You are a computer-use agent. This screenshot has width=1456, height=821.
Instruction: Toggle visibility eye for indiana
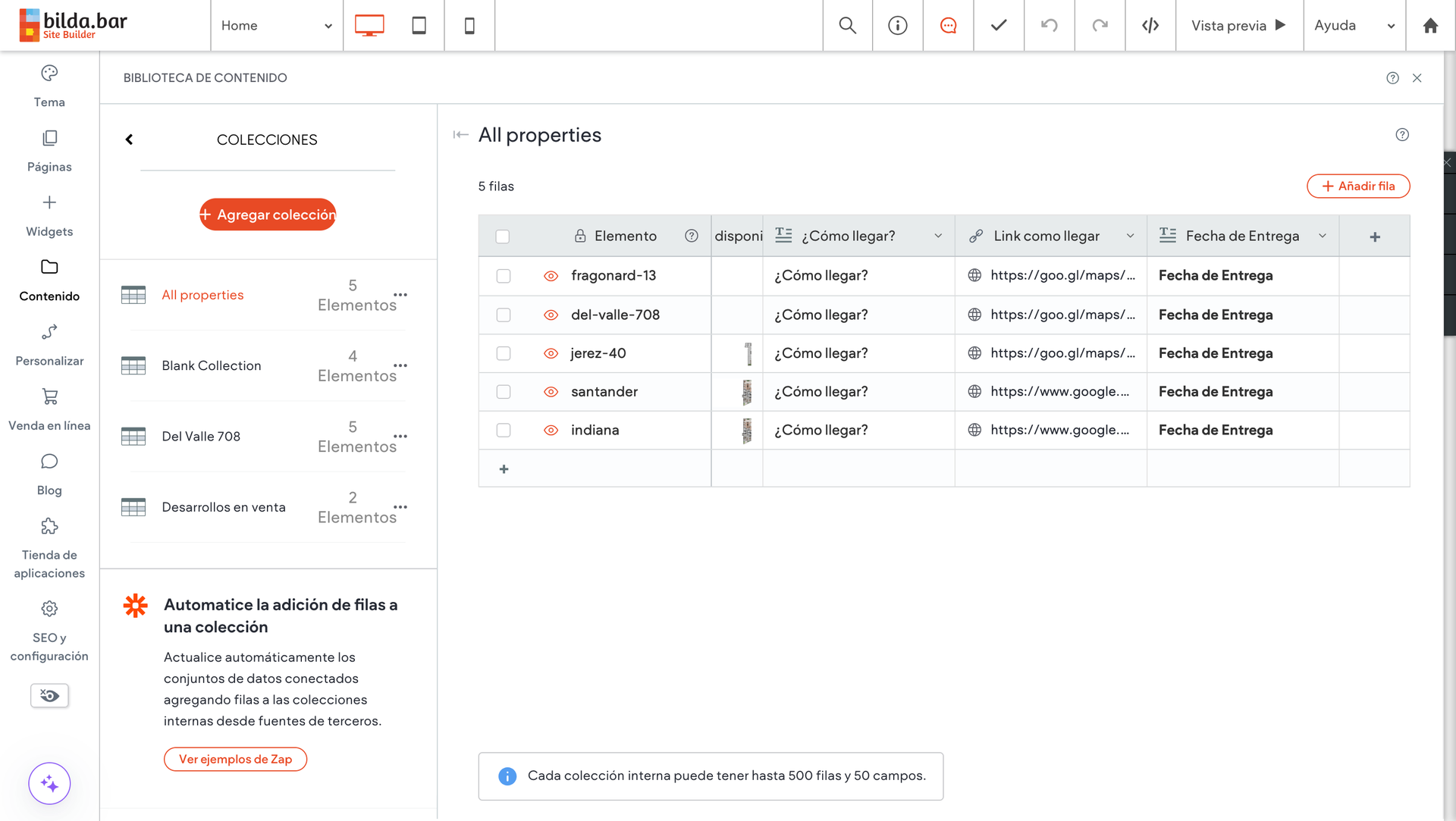[551, 430]
